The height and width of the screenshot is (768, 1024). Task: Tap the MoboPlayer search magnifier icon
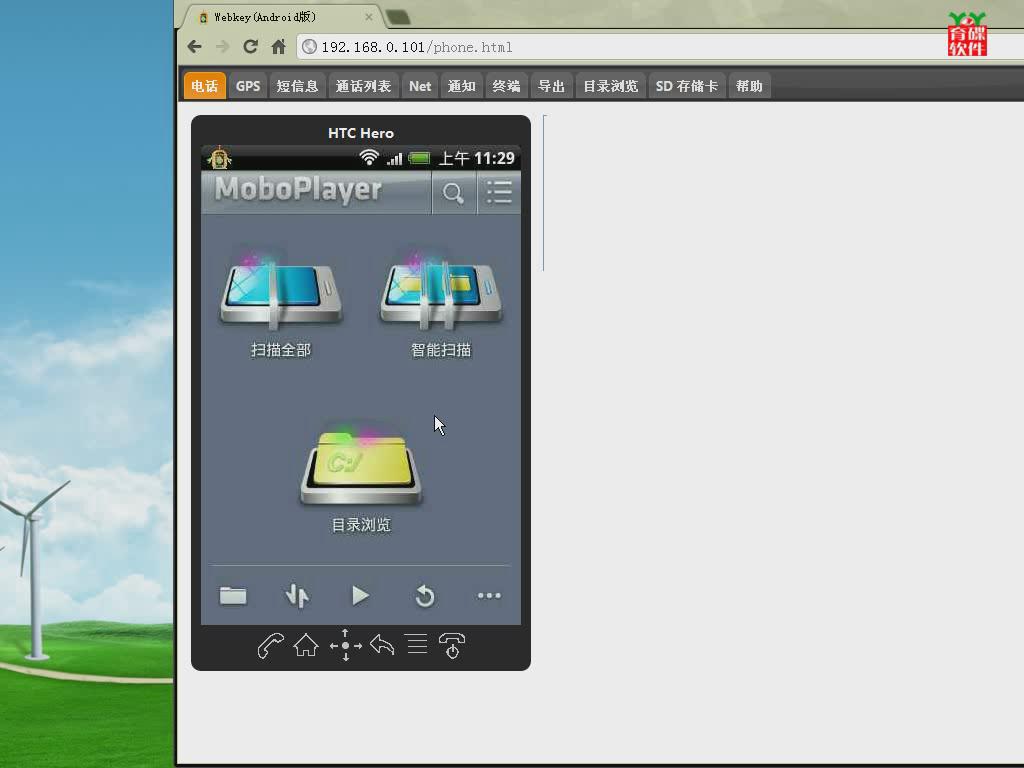(453, 193)
